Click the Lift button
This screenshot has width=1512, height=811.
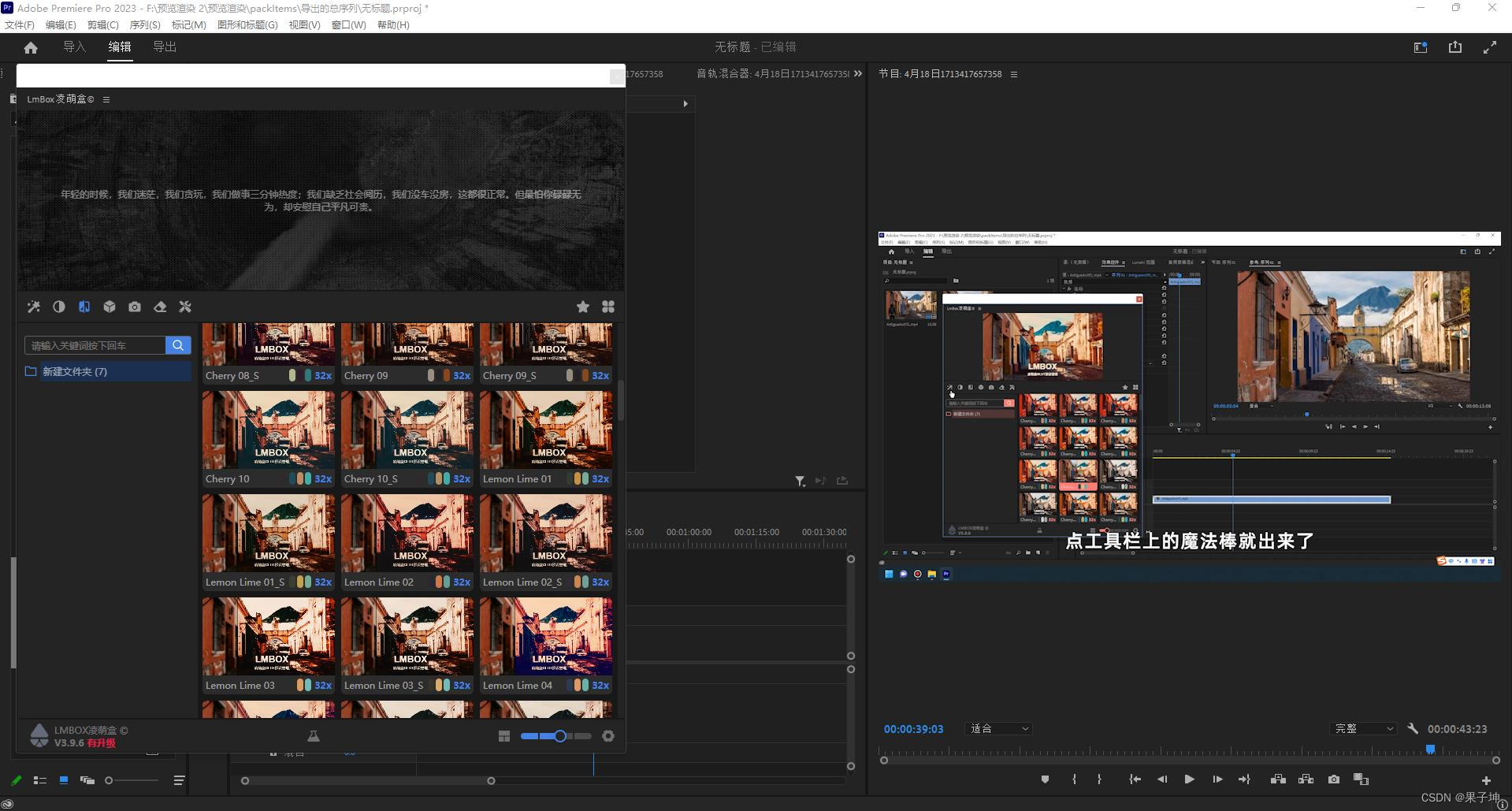[x=1278, y=779]
